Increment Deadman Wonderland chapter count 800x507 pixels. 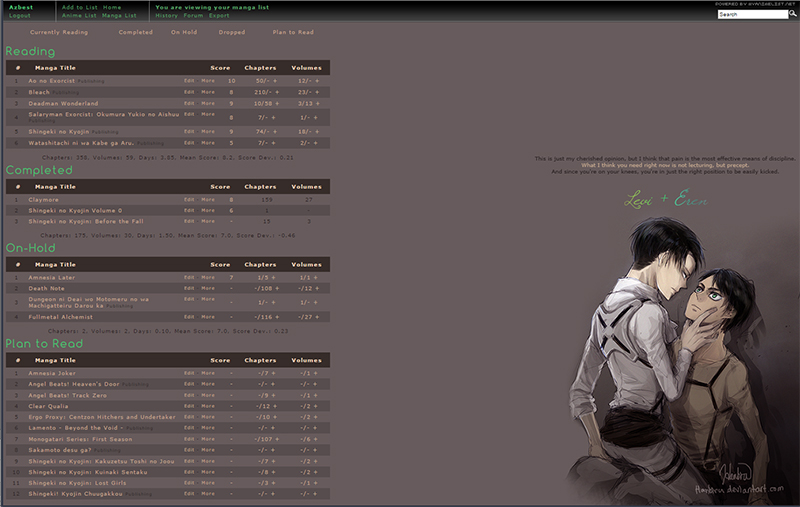point(277,104)
